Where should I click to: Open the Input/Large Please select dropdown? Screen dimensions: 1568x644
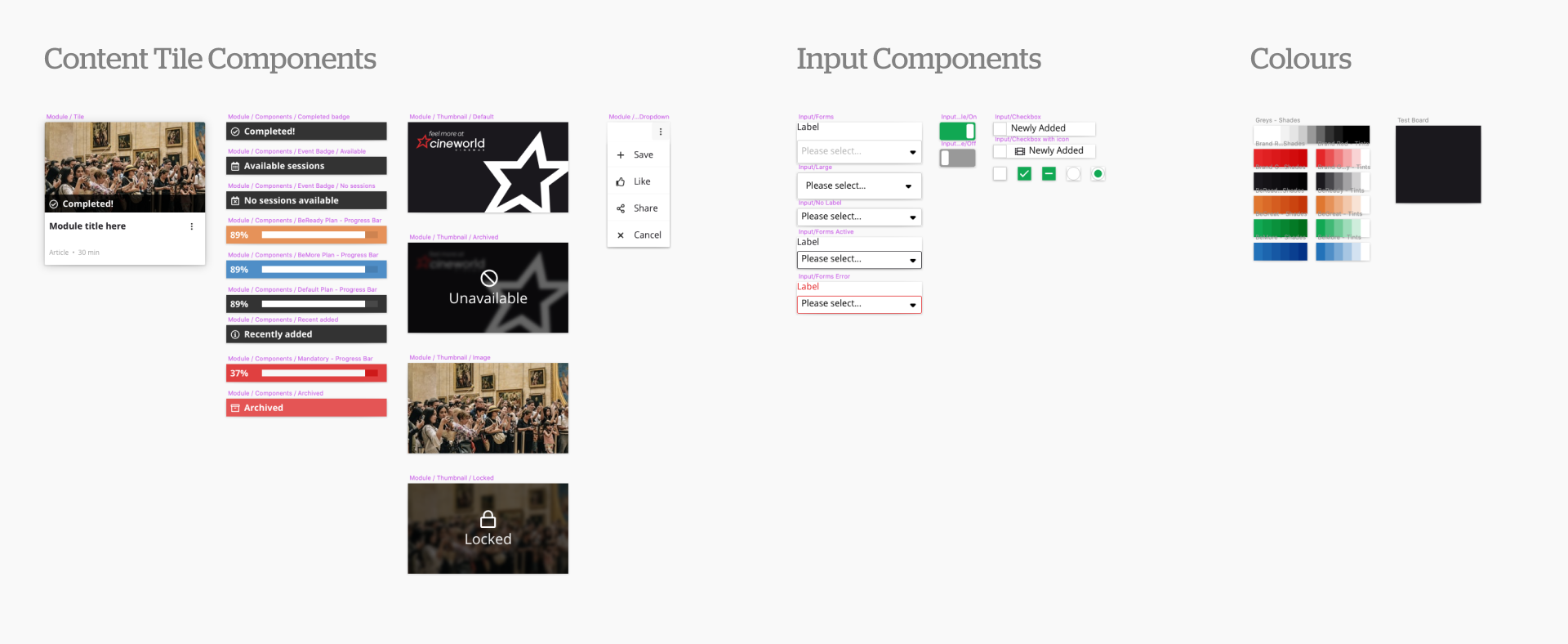tap(858, 186)
